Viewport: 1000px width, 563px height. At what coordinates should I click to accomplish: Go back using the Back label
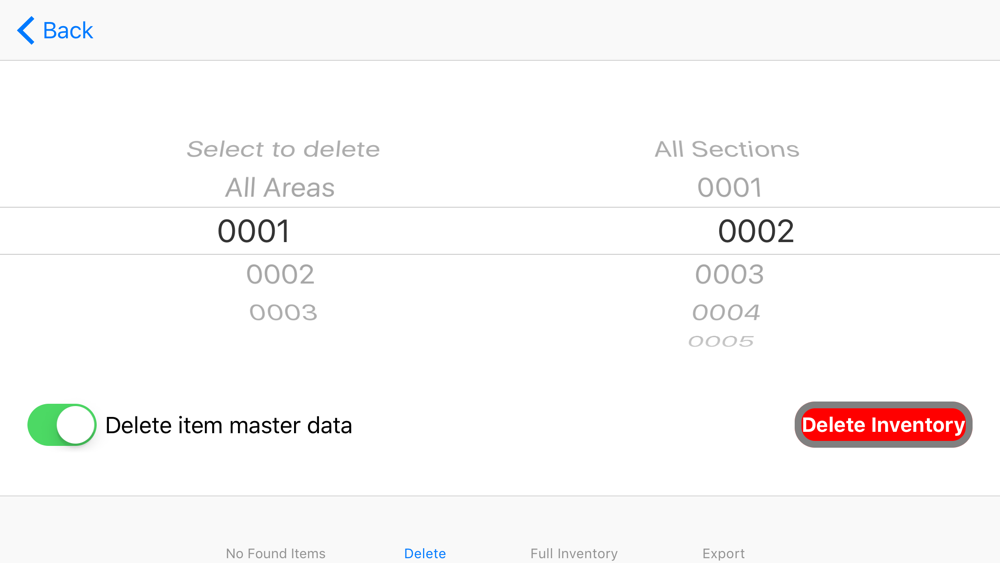tap(68, 31)
